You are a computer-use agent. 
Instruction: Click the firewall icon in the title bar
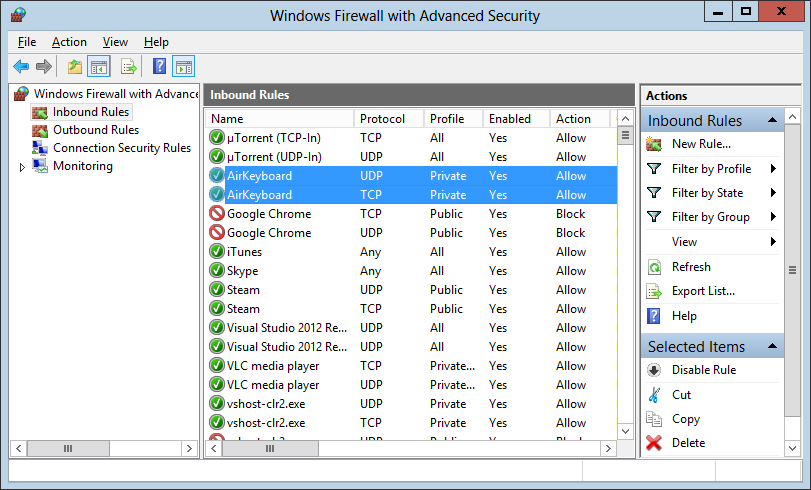[19, 14]
